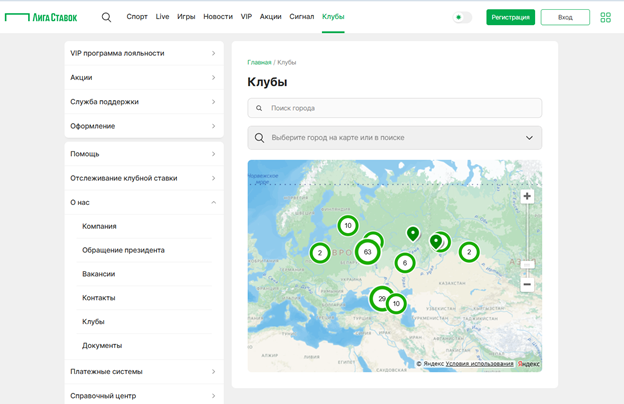Open the Спорт menu item

pyautogui.click(x=137, y=17)
